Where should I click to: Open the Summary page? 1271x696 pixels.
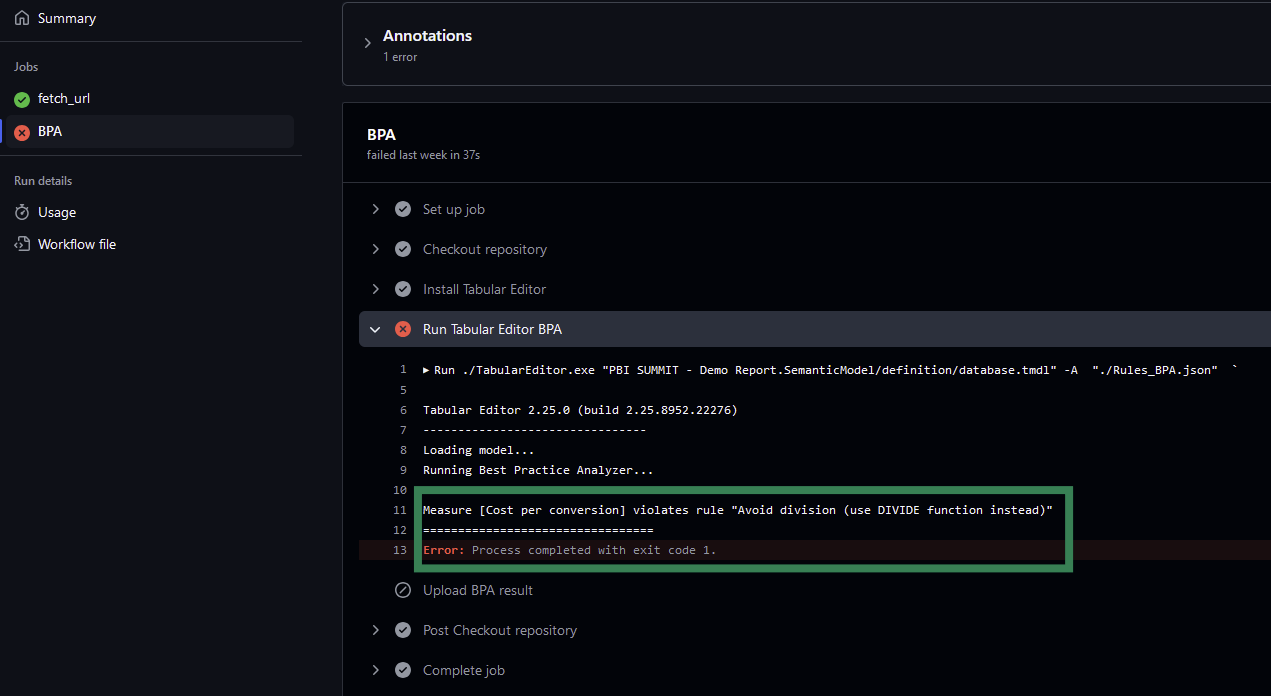pyautogui.click(x=68, y=17)
